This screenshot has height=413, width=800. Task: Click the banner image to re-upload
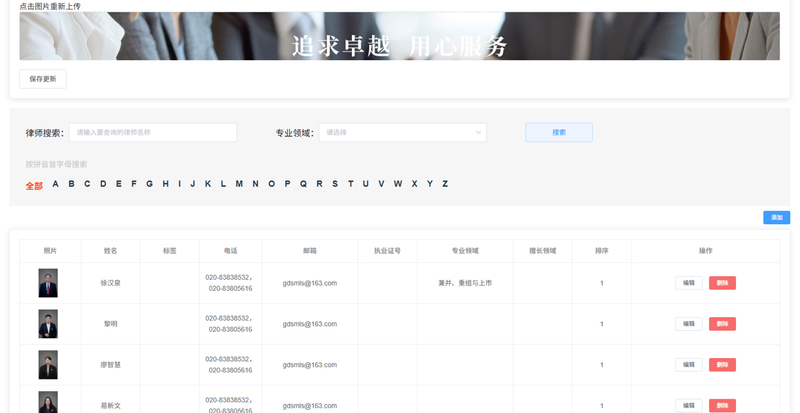tap(399, 36)
